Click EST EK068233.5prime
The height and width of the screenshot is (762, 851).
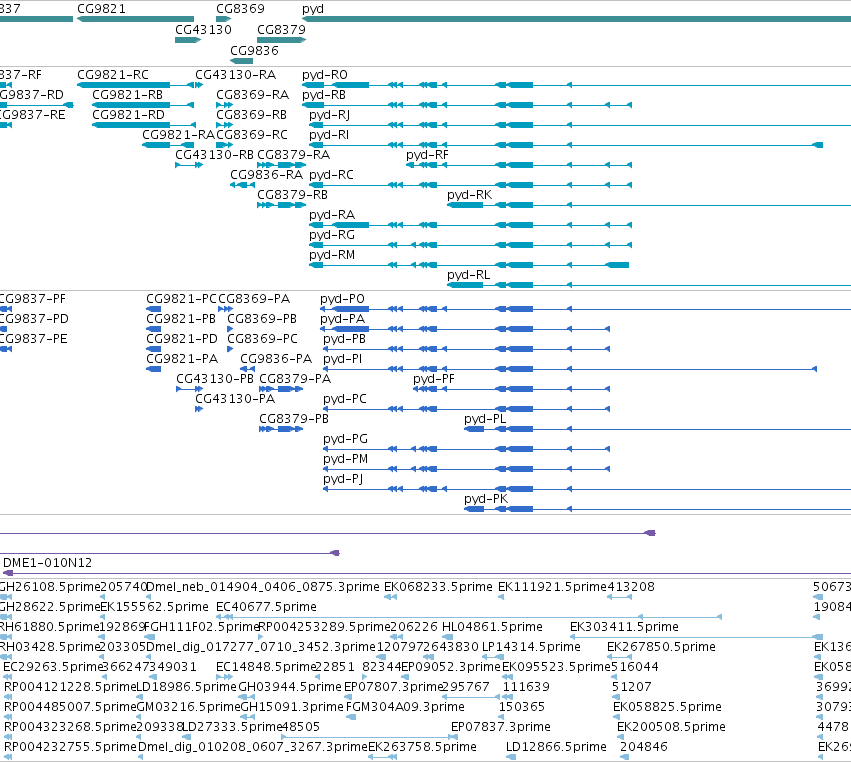point(438,587)
